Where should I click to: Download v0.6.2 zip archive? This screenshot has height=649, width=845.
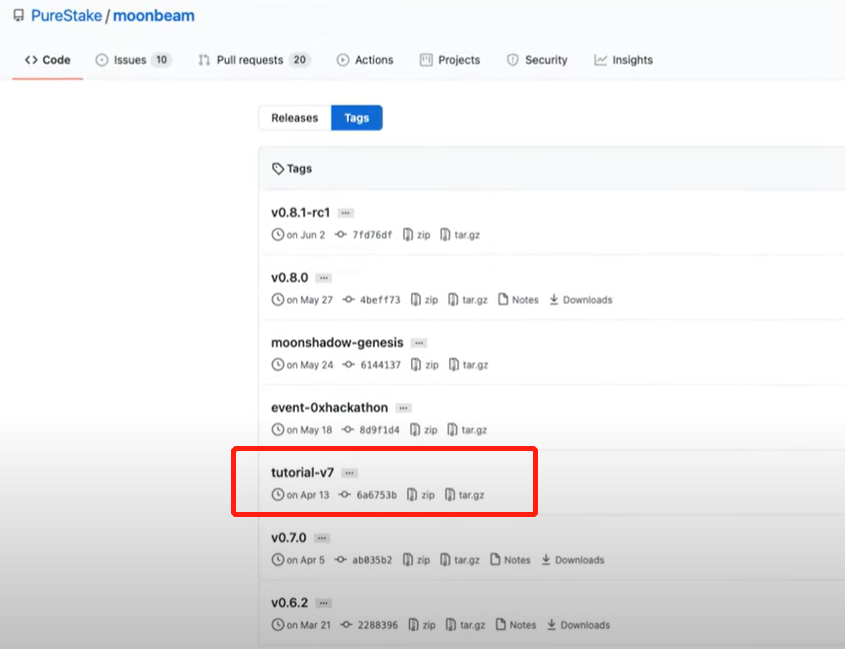point(422,625)
